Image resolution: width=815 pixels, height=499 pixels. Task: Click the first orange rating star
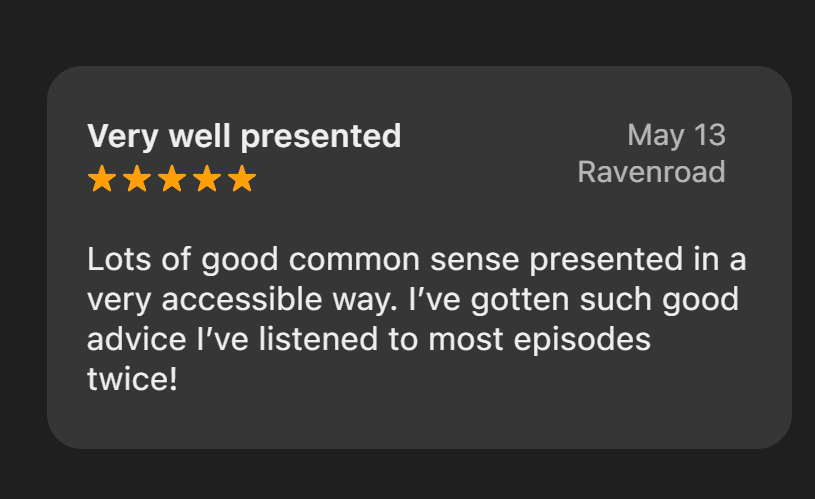pos(102,178)
